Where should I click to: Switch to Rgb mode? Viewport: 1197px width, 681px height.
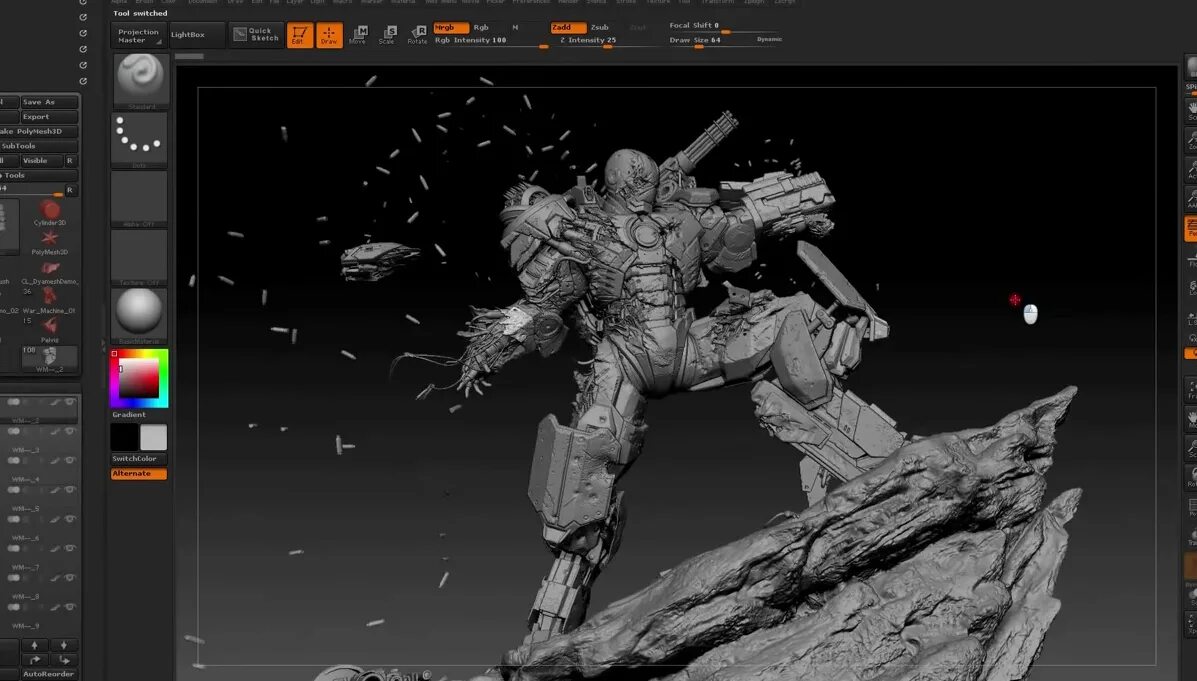pyautogui.click(x=481, y=27)
